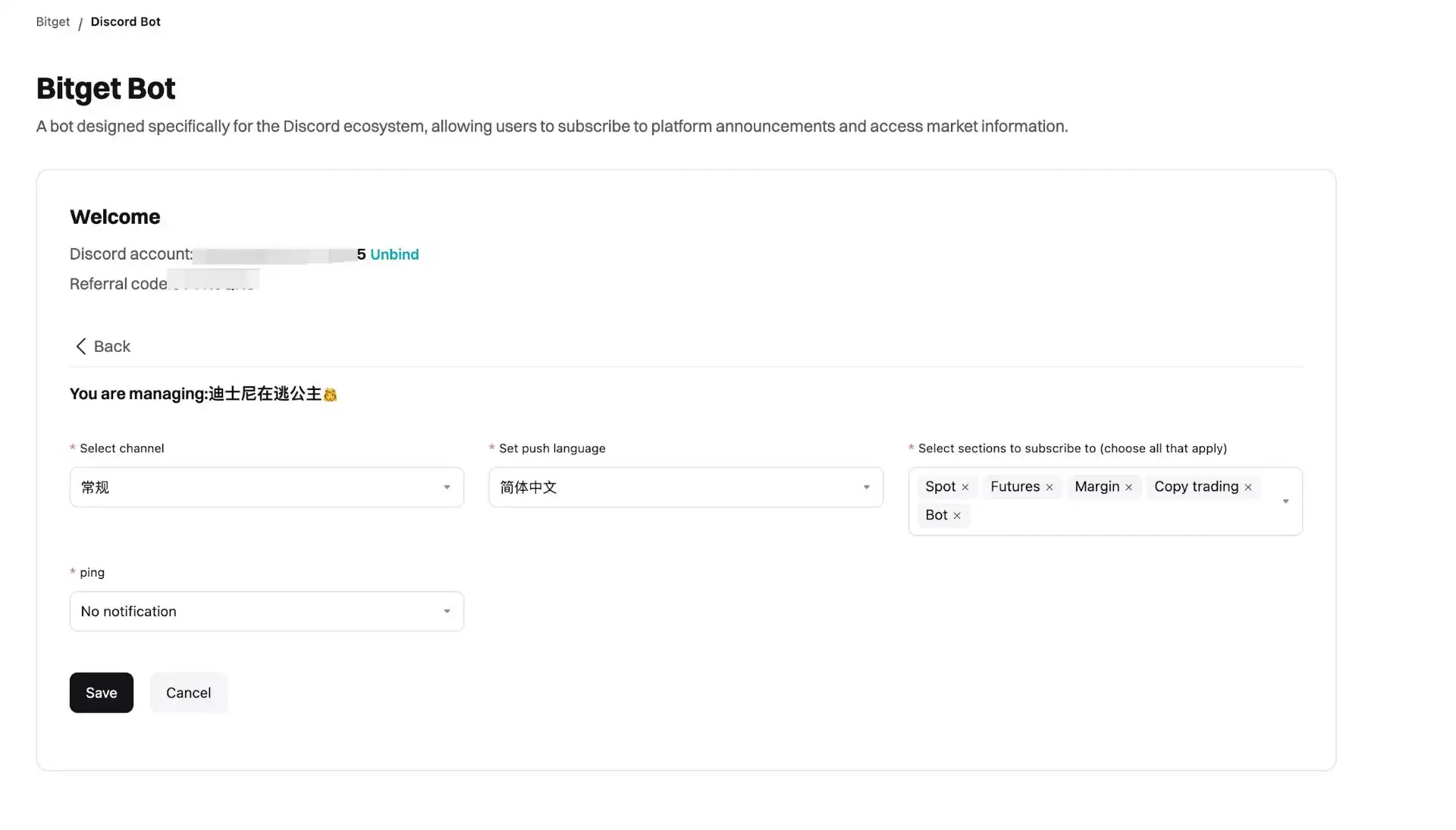Click the Copy trading tag label
Viewport: 1456px width, 830px height.
[x=1195, y=487]
